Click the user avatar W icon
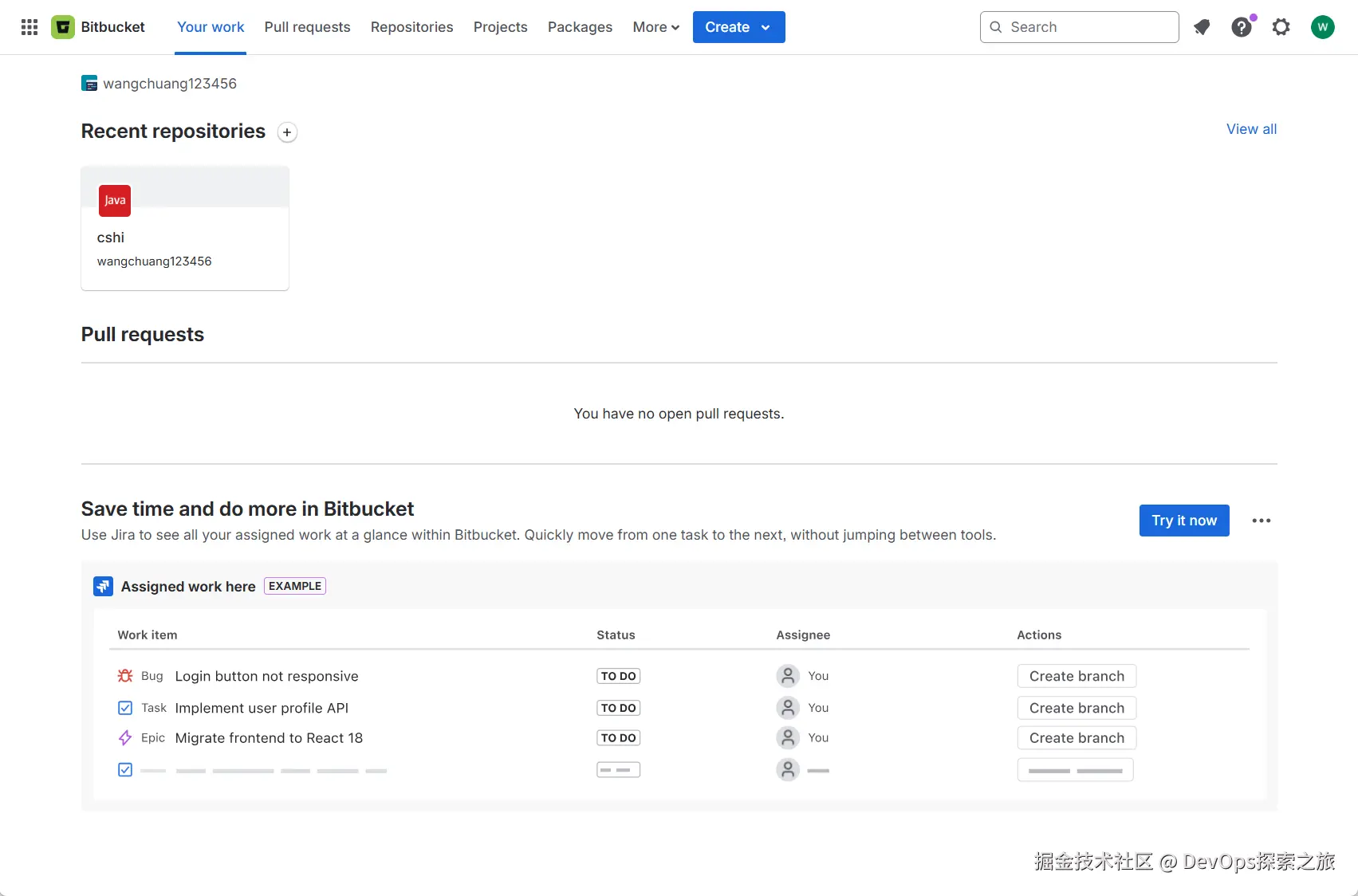1358x896 pixels. click(x=1322, y=27)
